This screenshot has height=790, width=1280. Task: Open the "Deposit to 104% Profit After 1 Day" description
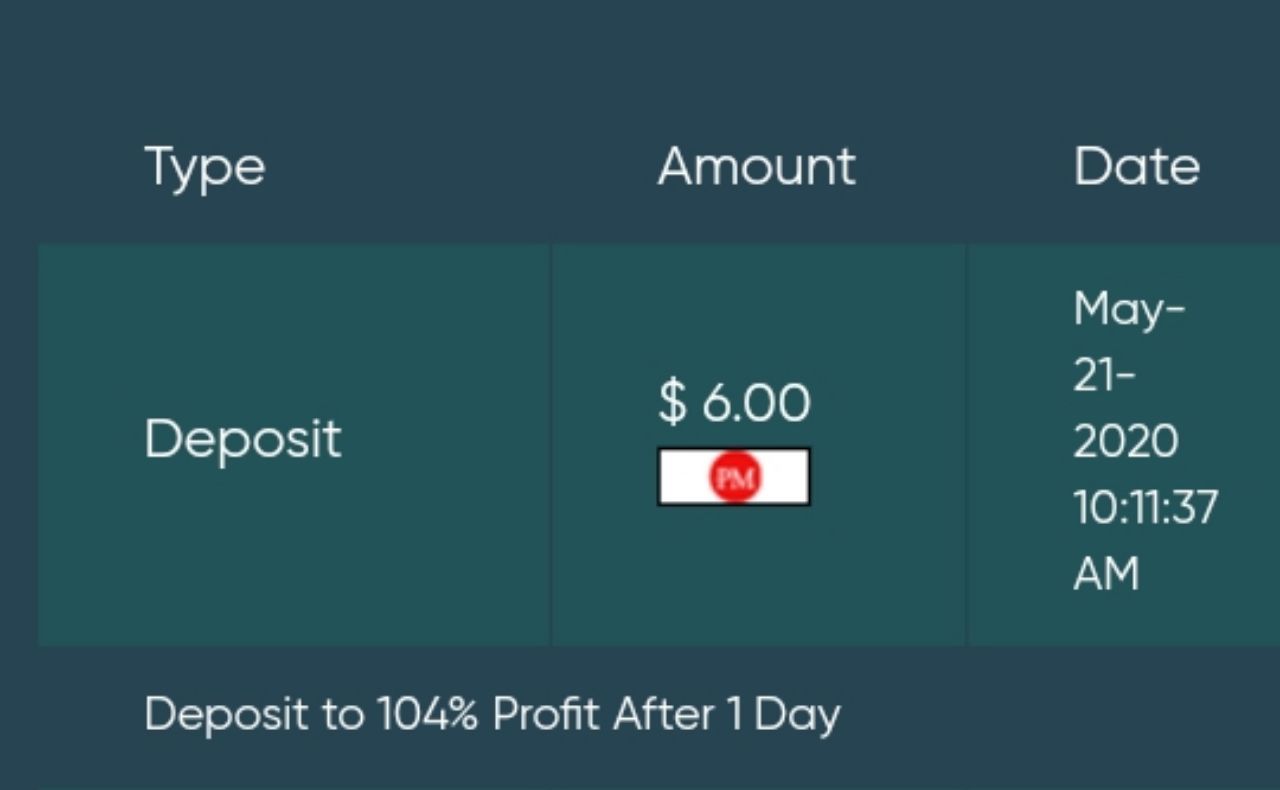[492, 715]
